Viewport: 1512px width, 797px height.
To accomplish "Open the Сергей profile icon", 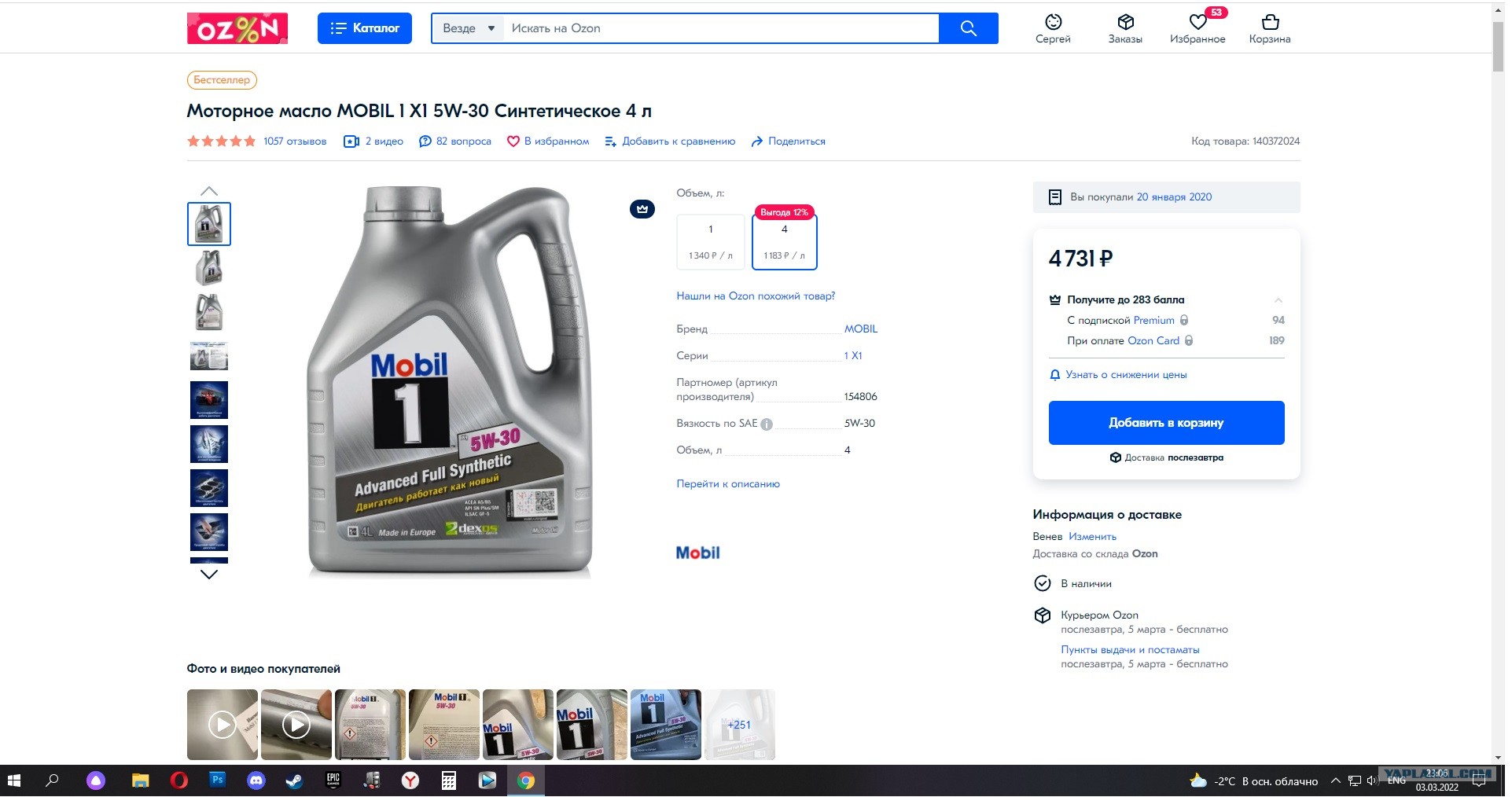I will [x=1053, y=28].
